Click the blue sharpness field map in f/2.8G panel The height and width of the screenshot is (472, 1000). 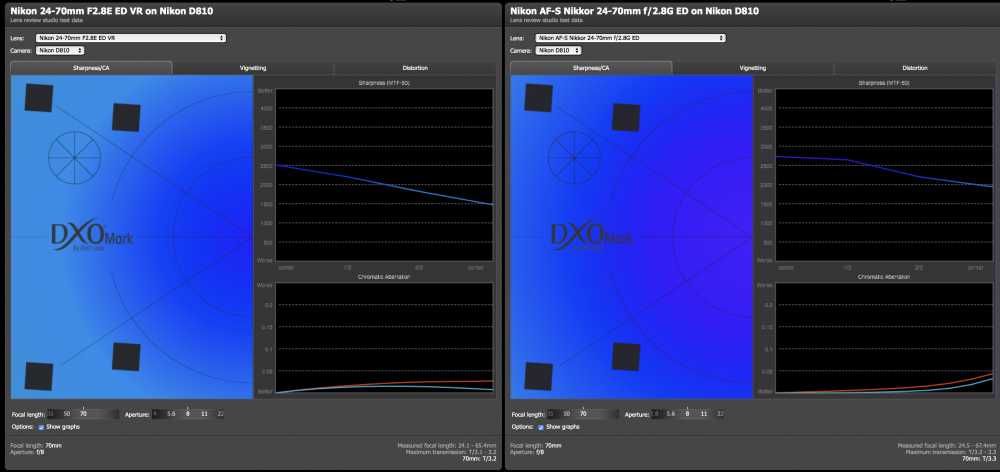pos(632,237)
